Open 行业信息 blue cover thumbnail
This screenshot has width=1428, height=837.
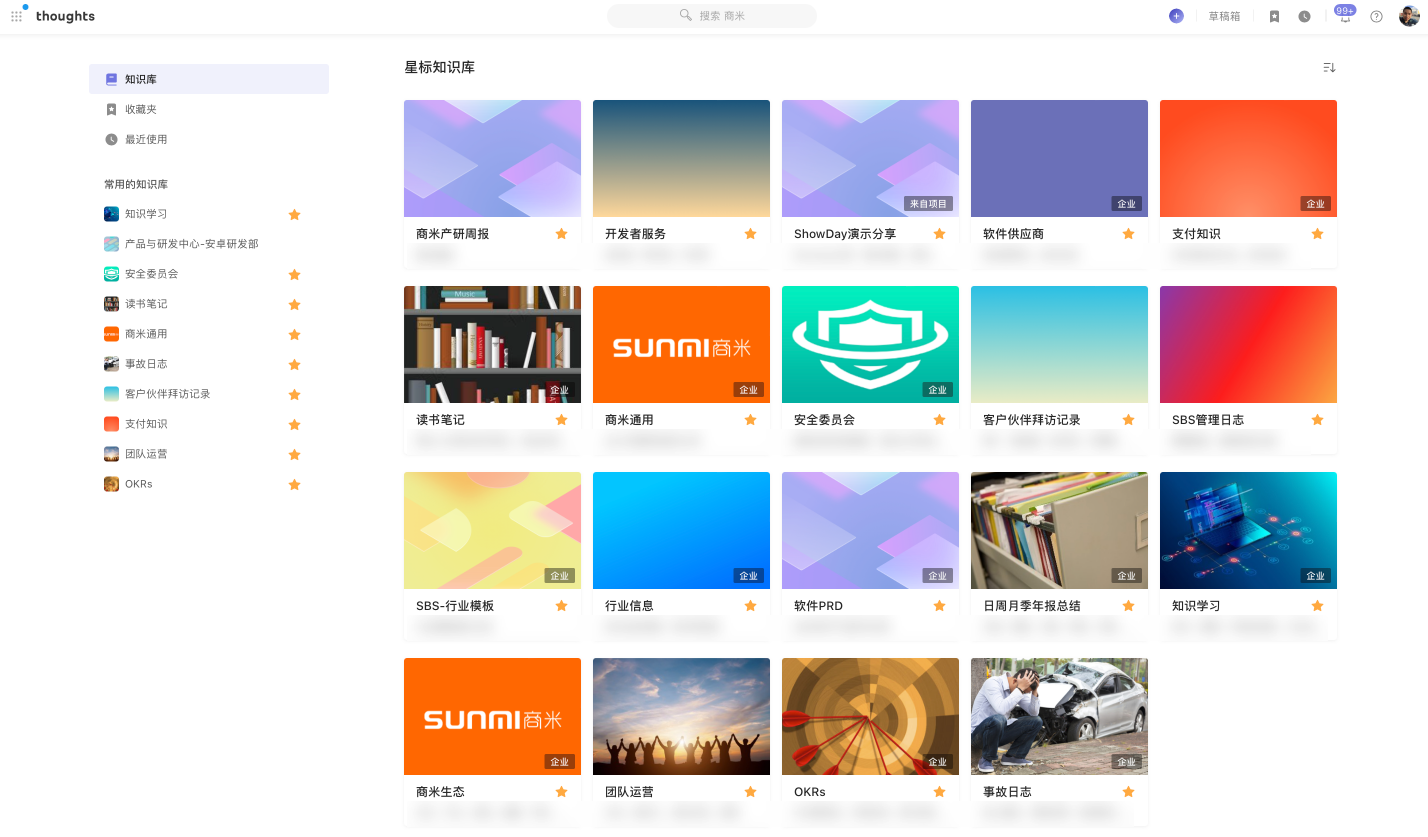[x=681, y=530]
